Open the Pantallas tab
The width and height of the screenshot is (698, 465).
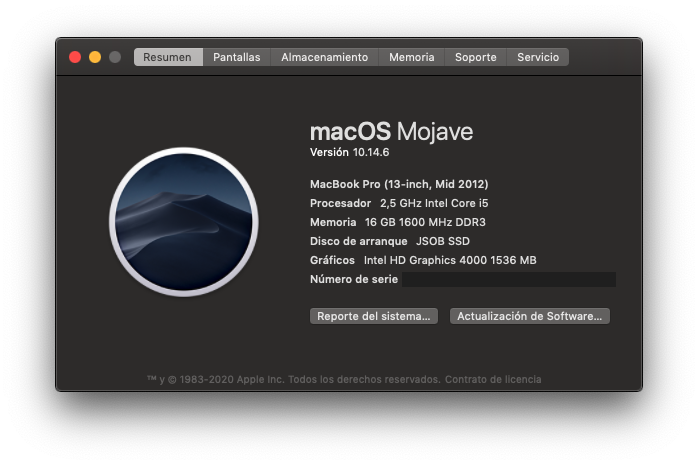(x=237, y=57)
